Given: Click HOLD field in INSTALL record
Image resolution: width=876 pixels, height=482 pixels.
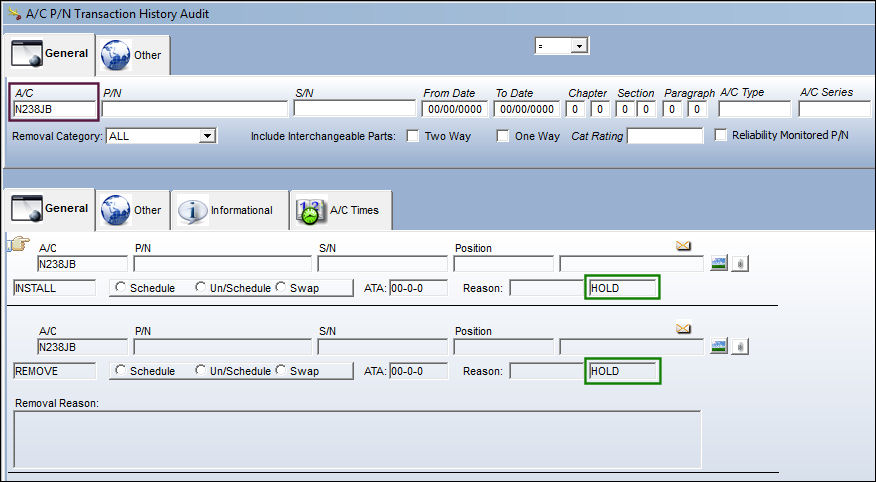Looking at the screenshot, I should pyautogui.click(x=622, y=288).
